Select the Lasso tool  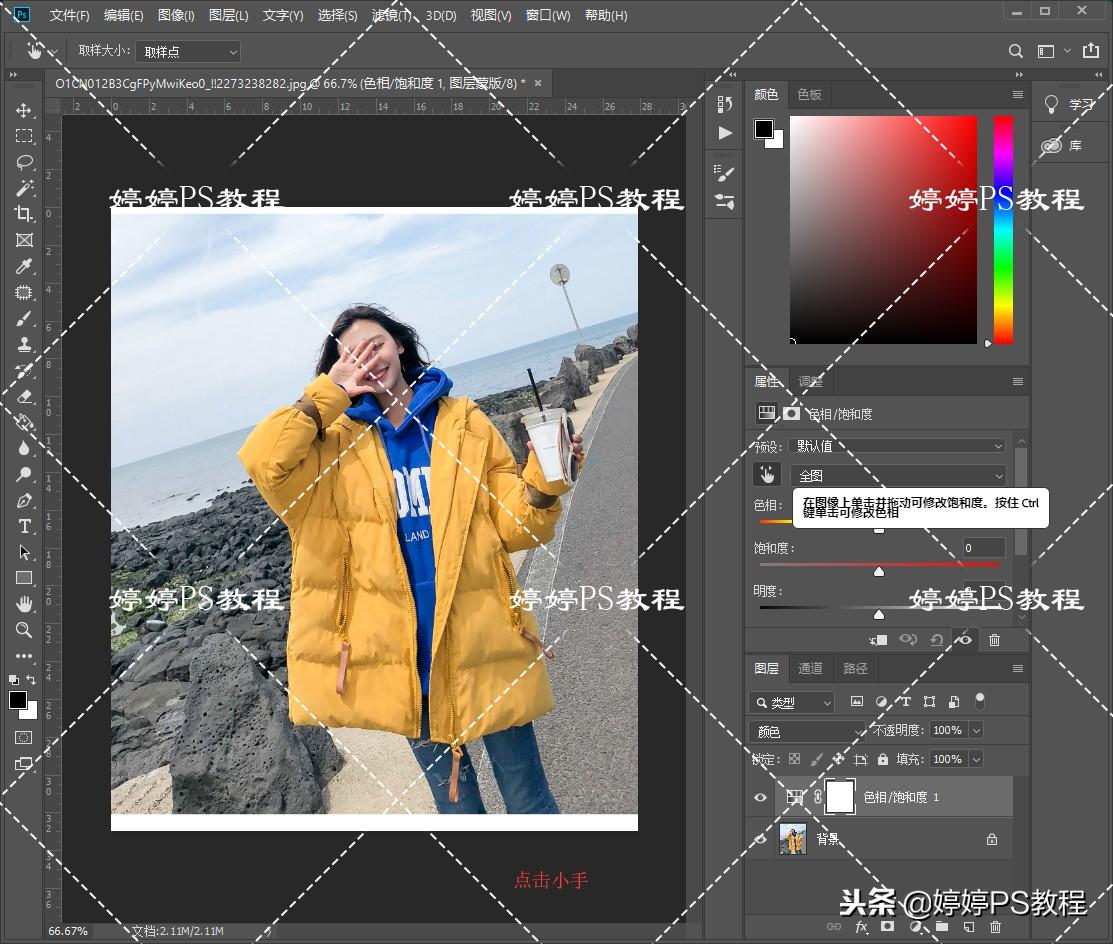(x=24, y=162)
